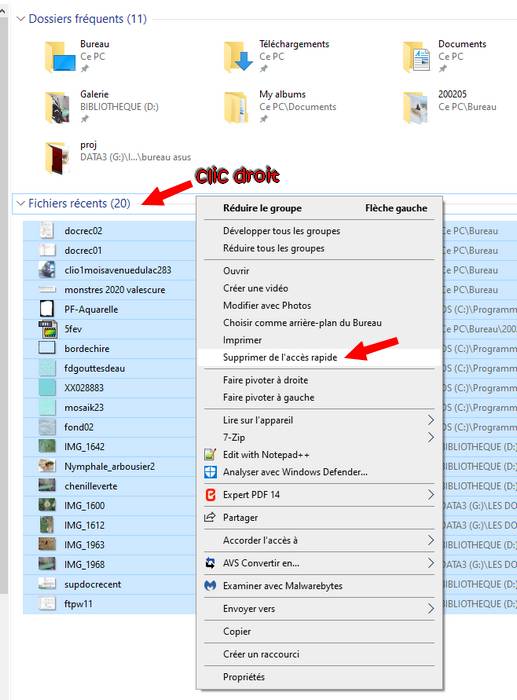Expand the Accorder l'accès à submenu arrow
517x700 pixels.
tap(430, 540)
